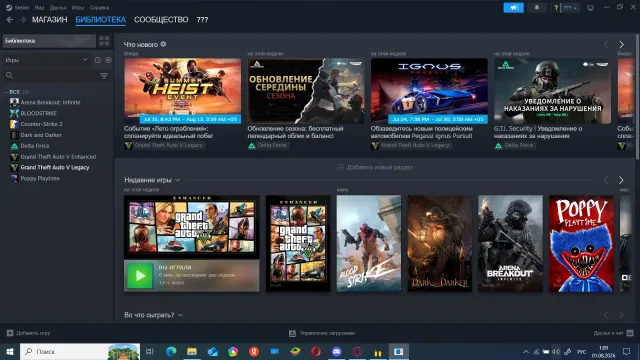Select Dark and Darker in the list
Viewport: 640px width, 360px height.
pyautogui.click(x=41, y=135)
